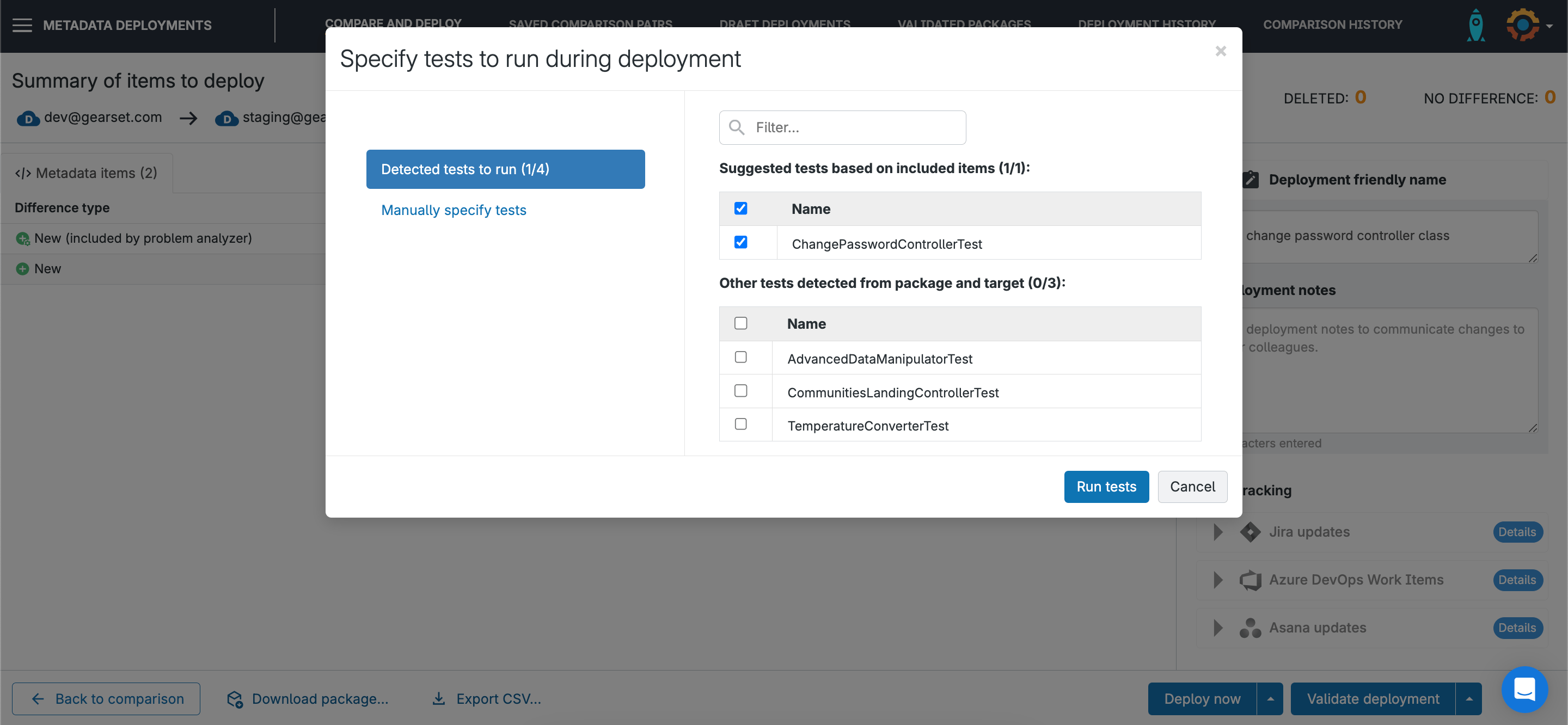The height and width of the screenshot is (725, 1568).
Task: Switch to Manually specify tests
Action: [454, 210]
